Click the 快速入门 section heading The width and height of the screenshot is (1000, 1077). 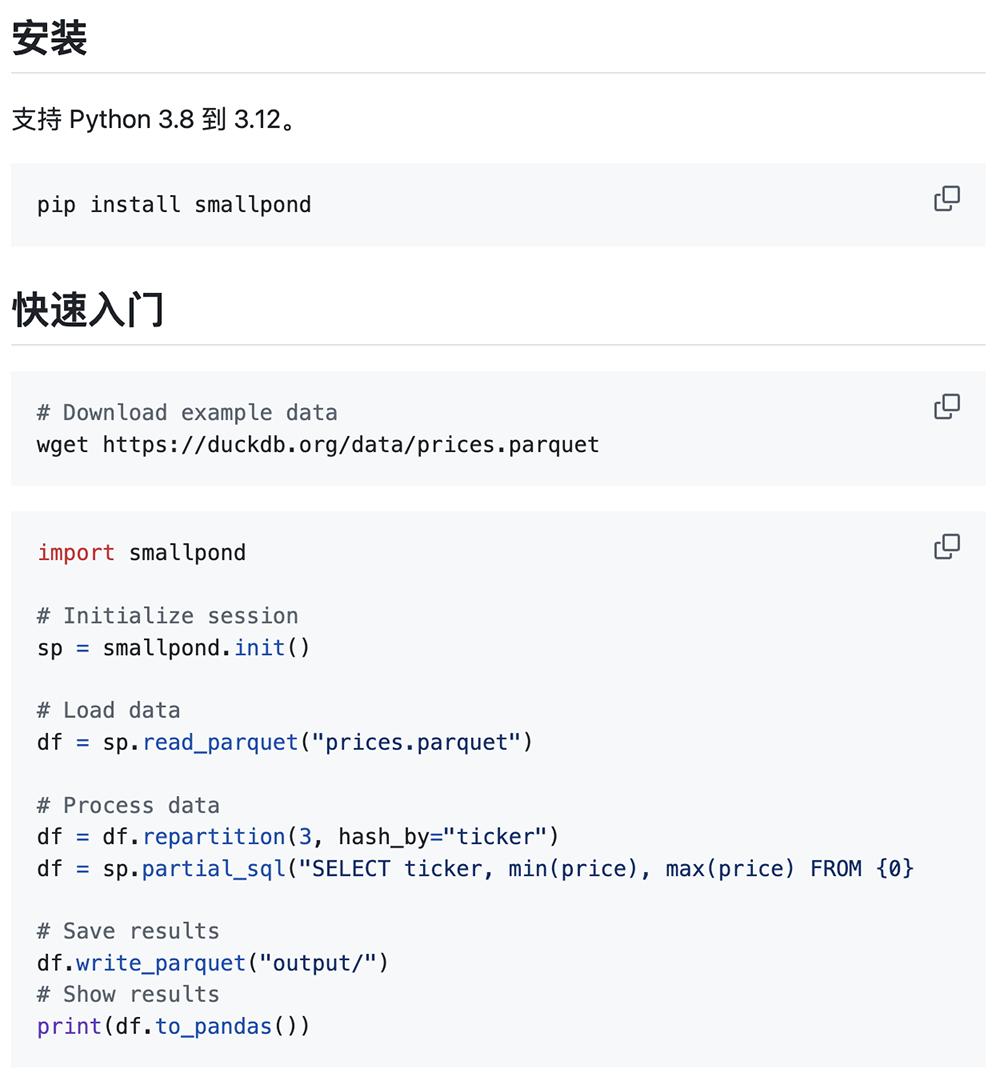88,310
